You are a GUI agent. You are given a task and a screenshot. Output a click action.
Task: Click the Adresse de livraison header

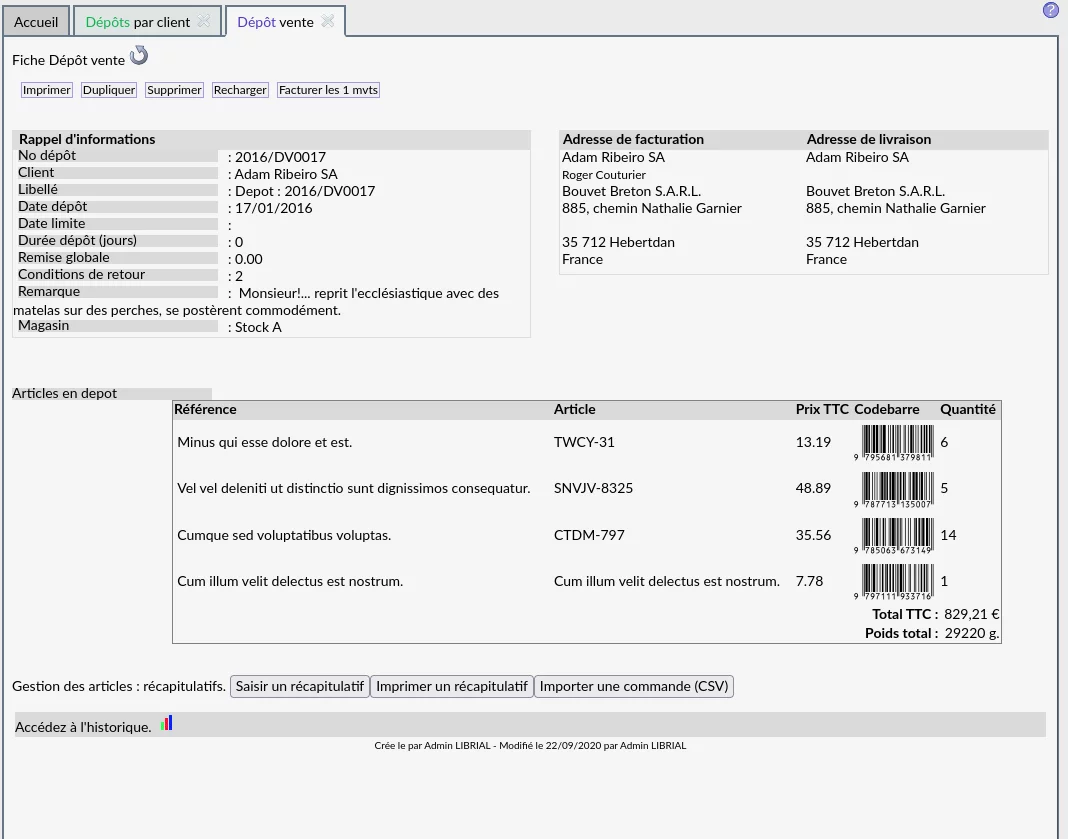click(x=868, y=140)
